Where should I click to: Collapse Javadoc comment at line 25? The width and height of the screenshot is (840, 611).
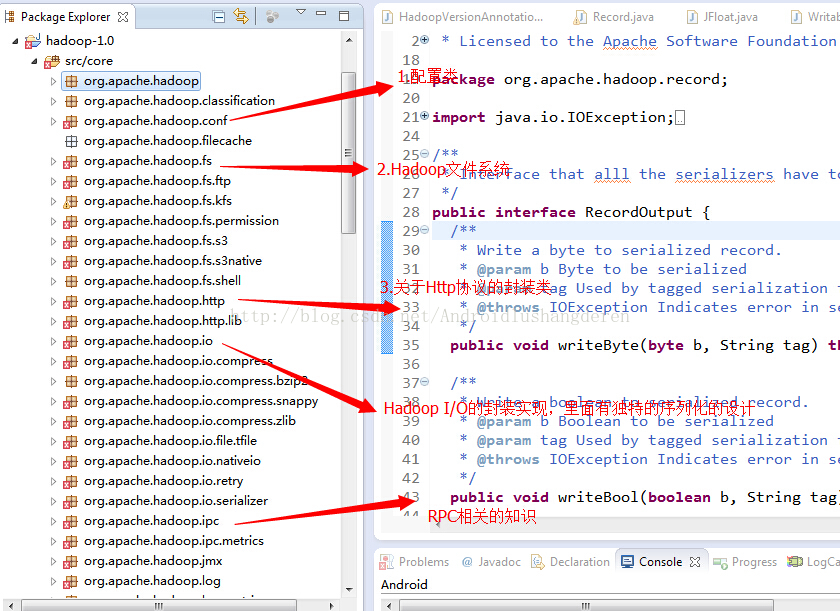pyautogui.click(x=425, y=154)
